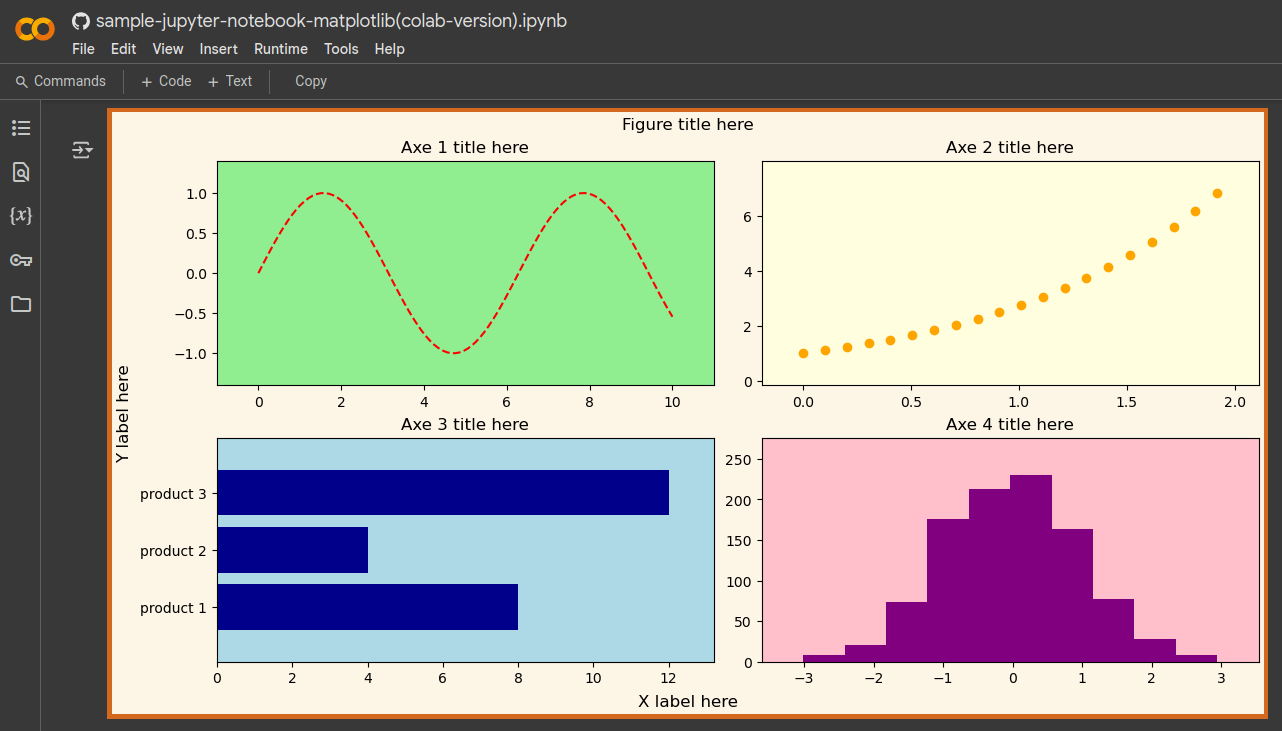Image resolution: width=1282 pixels, height=731 pixels.
Task: Open the Runtime menu
Action: [281, 49]
